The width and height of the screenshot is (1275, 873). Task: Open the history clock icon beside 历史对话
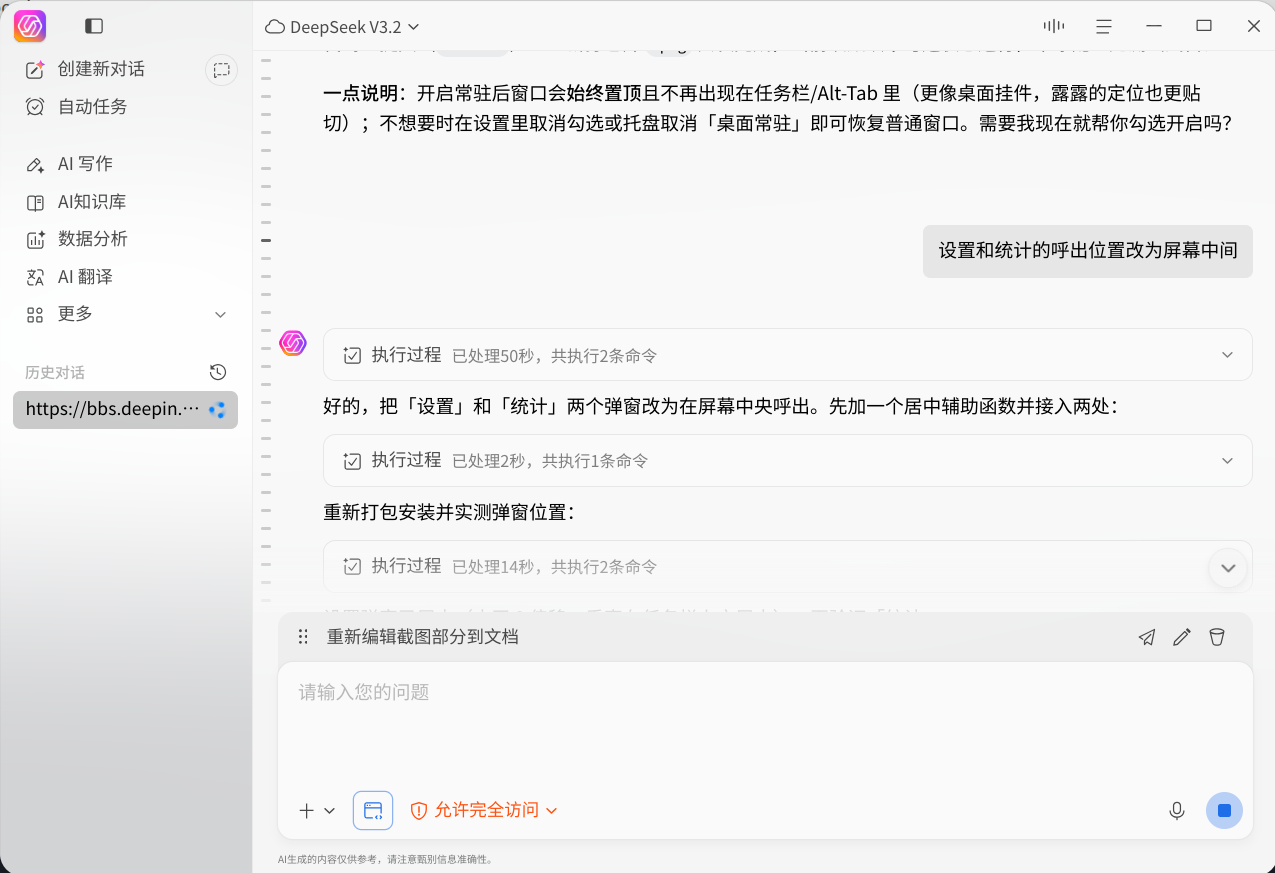[x=218, y=372]
